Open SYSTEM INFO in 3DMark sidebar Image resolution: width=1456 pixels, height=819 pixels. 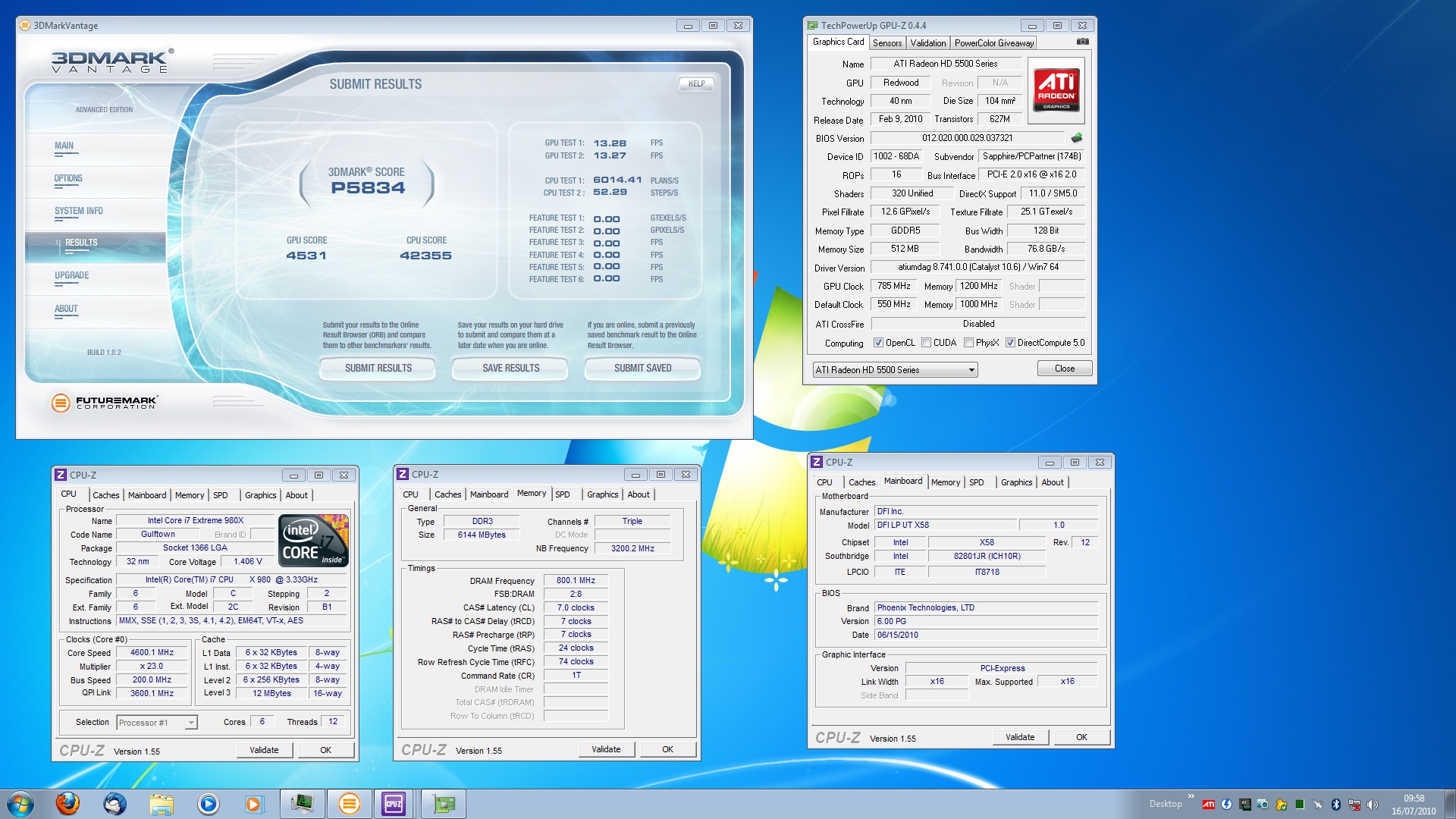78,211
